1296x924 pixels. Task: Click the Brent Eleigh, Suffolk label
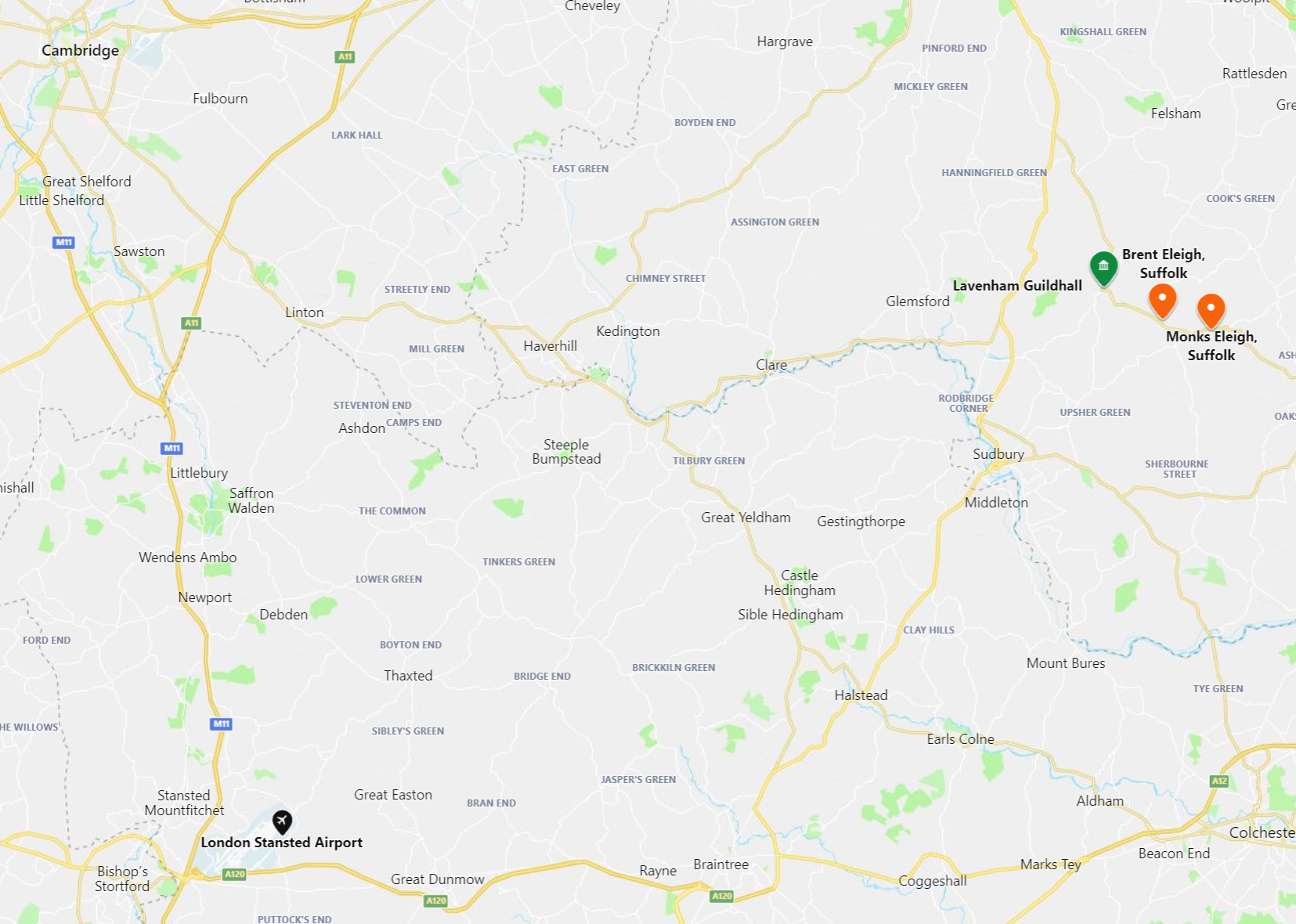coord(1164,263)
